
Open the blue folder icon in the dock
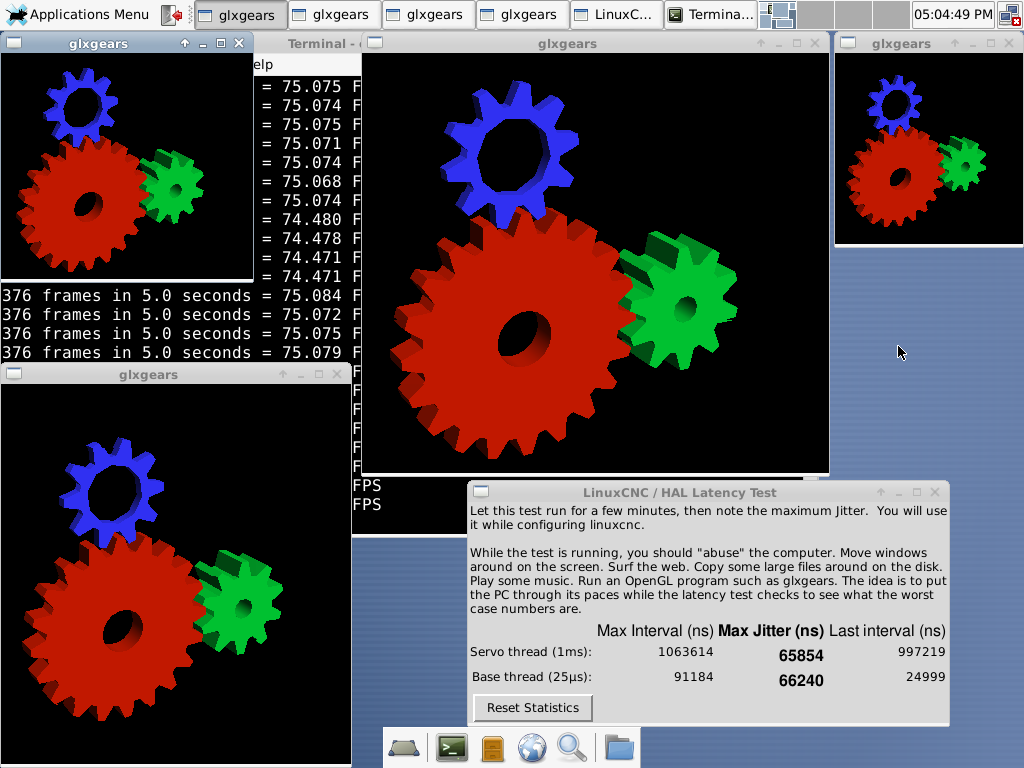point(619,748)
